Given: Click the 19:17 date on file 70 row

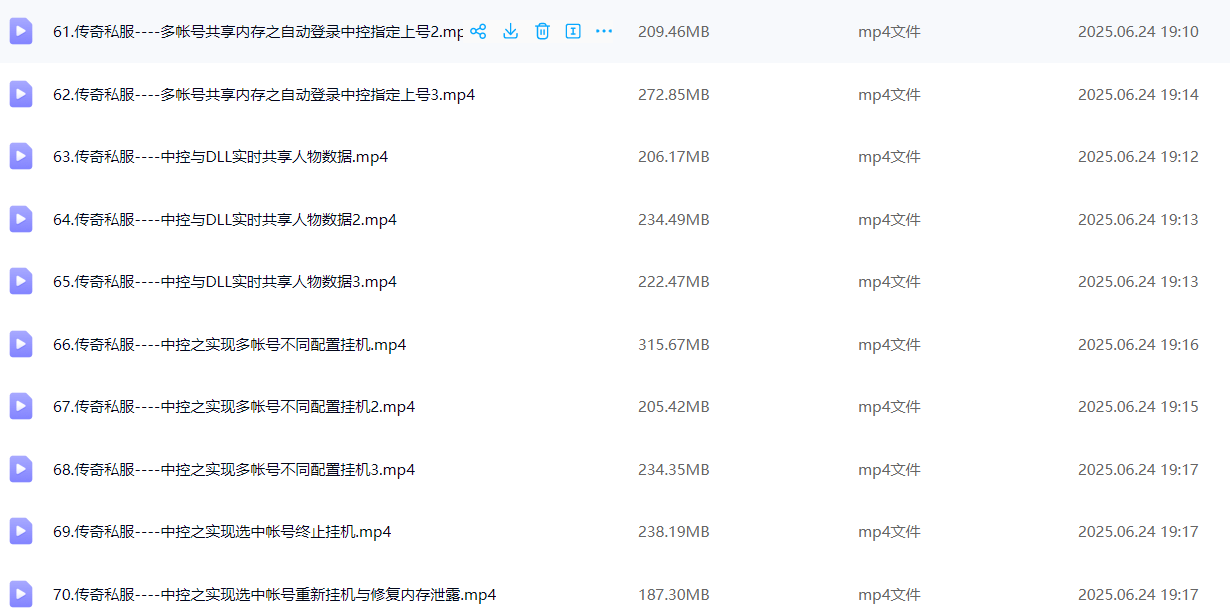Looking at the screenshot, I should tap(1138, 595).
